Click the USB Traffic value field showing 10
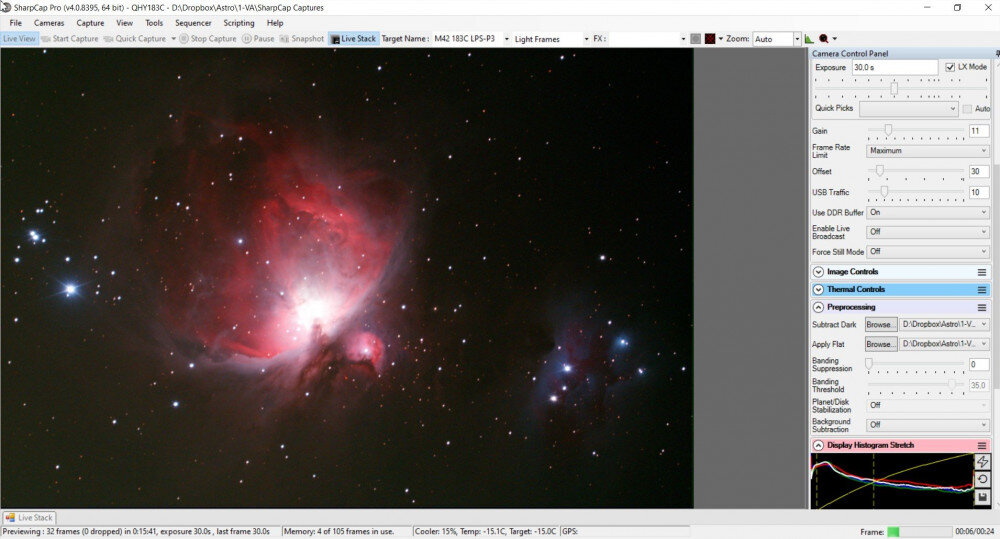Screen dimensions: 1000x539 pos(978,192)
